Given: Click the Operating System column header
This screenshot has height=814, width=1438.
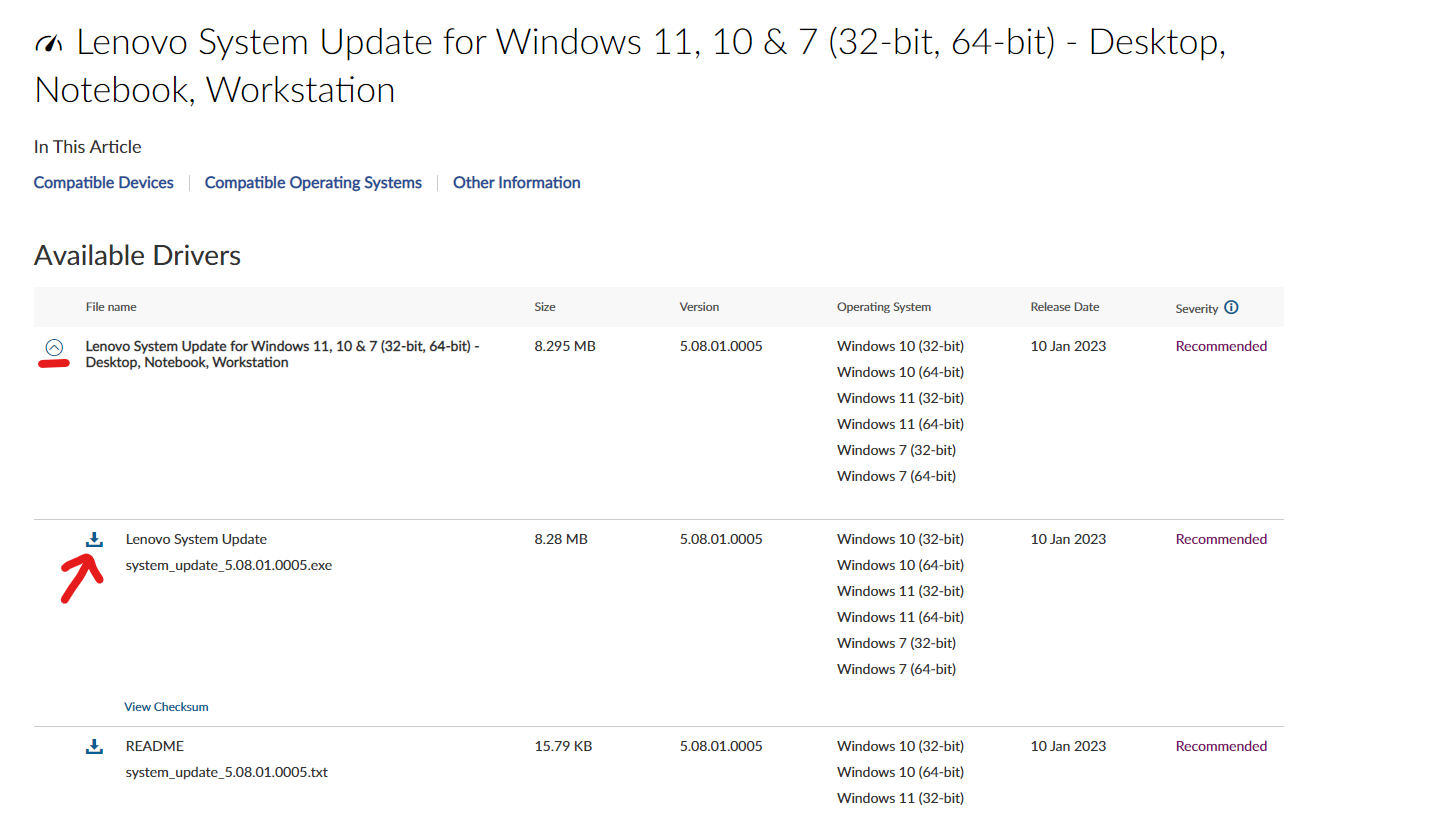Looking at the screenshot, I should click(884, 307).
